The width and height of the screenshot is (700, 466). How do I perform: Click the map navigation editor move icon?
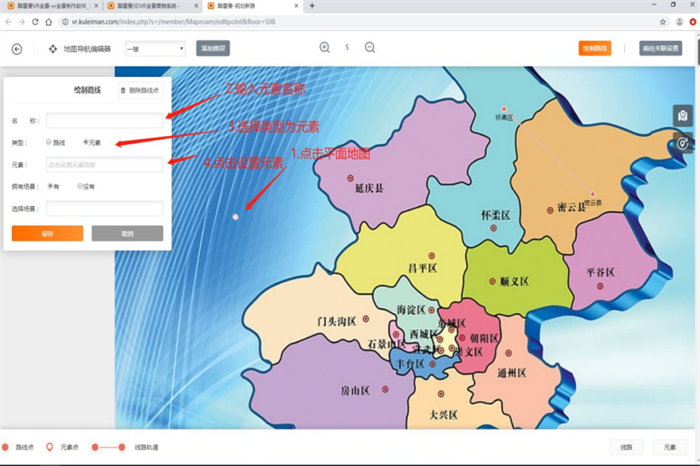53,49
